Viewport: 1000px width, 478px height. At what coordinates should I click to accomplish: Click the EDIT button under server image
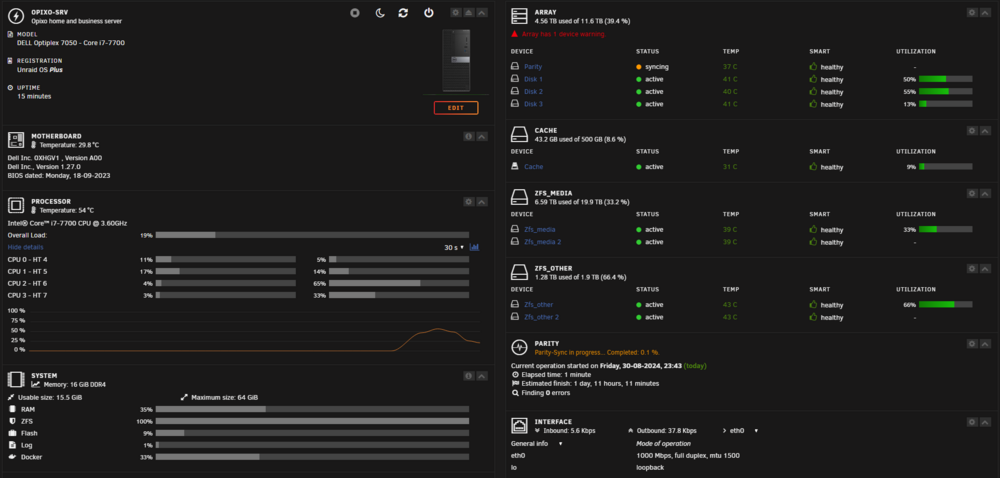click(456, 108)
